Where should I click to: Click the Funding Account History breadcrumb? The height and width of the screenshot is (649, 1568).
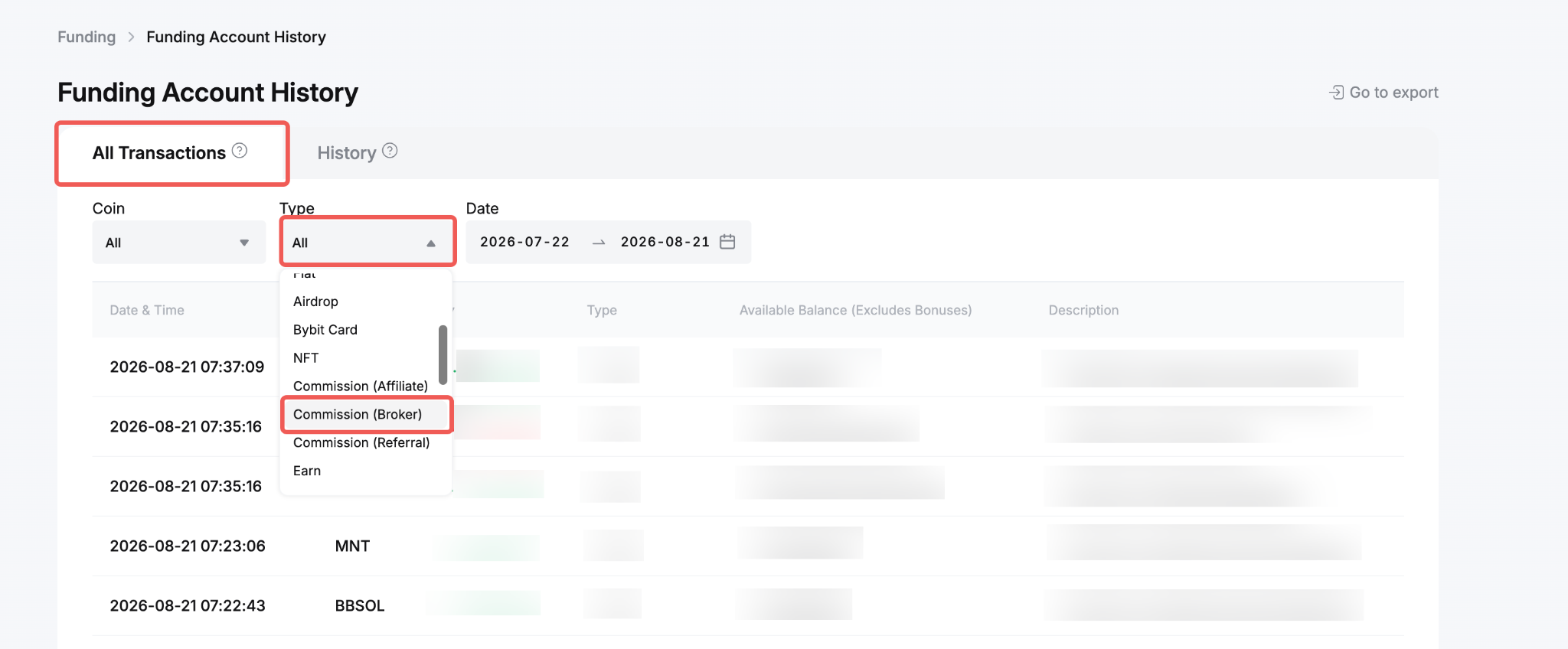point(236,37)
